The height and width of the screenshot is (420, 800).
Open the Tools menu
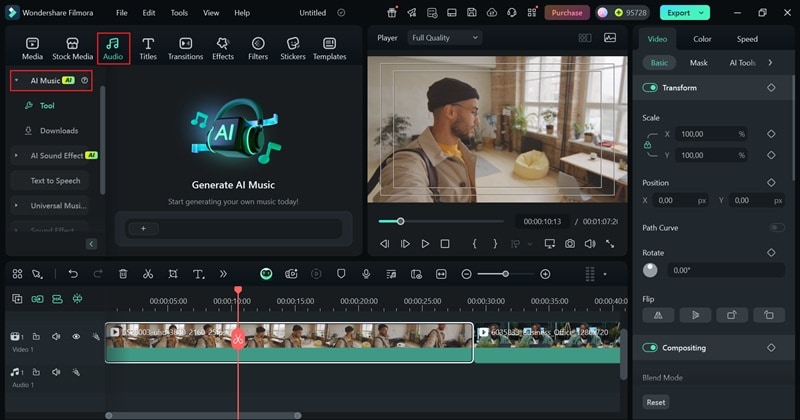coord(179,13)
